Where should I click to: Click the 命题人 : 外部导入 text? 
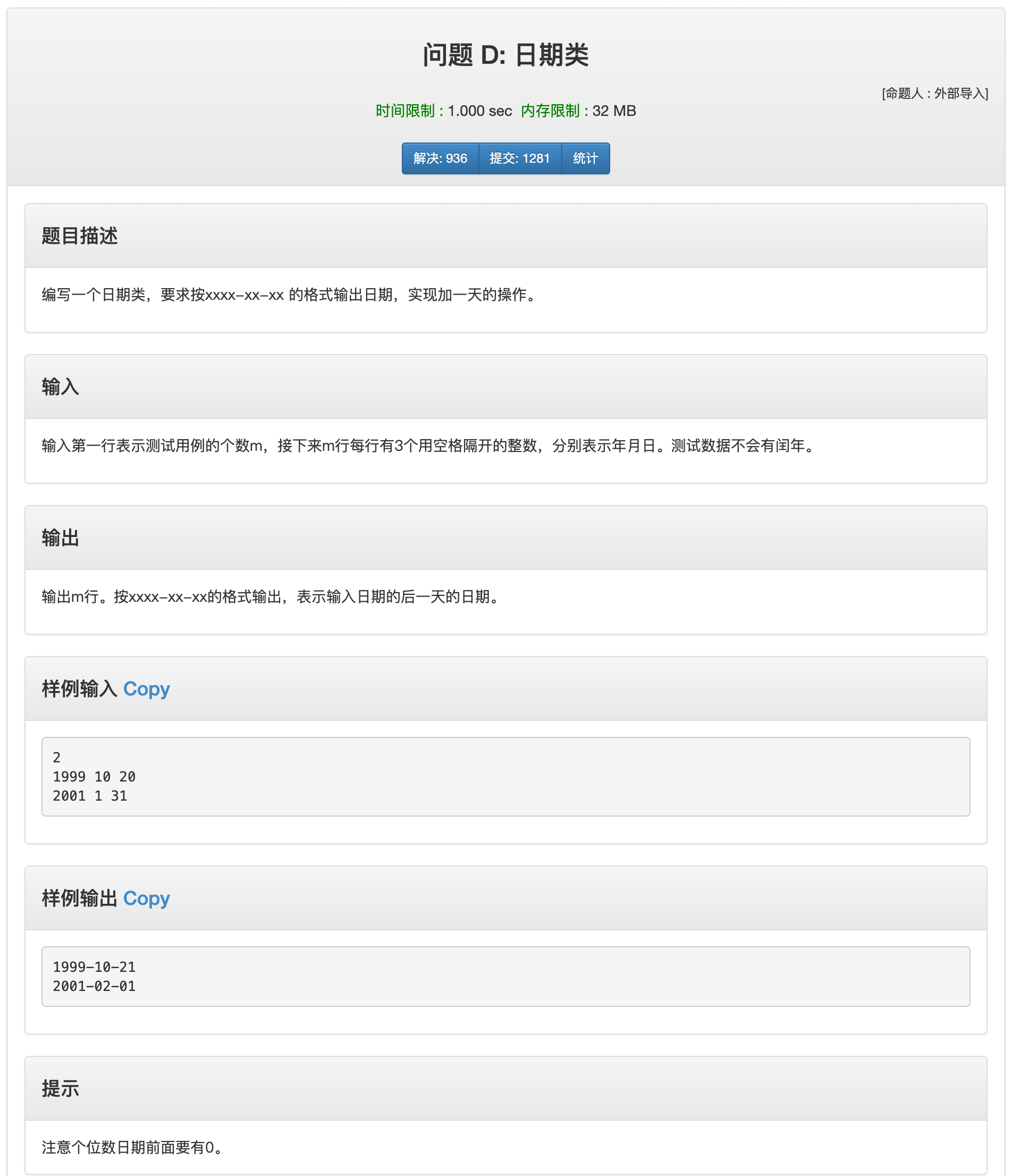935,93
